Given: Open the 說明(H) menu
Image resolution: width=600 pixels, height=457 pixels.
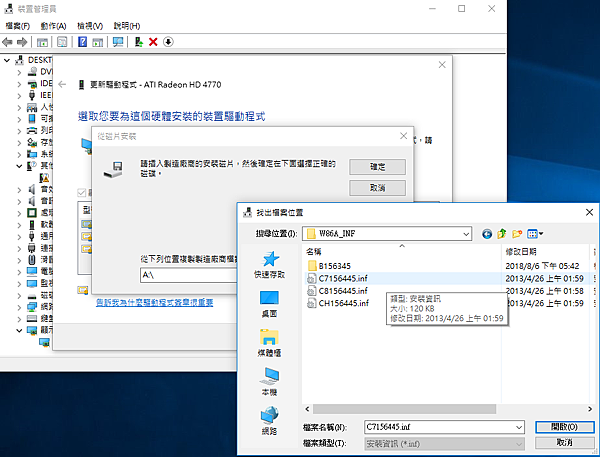Looking at the screenshot, I should click(x=127, y=26).
